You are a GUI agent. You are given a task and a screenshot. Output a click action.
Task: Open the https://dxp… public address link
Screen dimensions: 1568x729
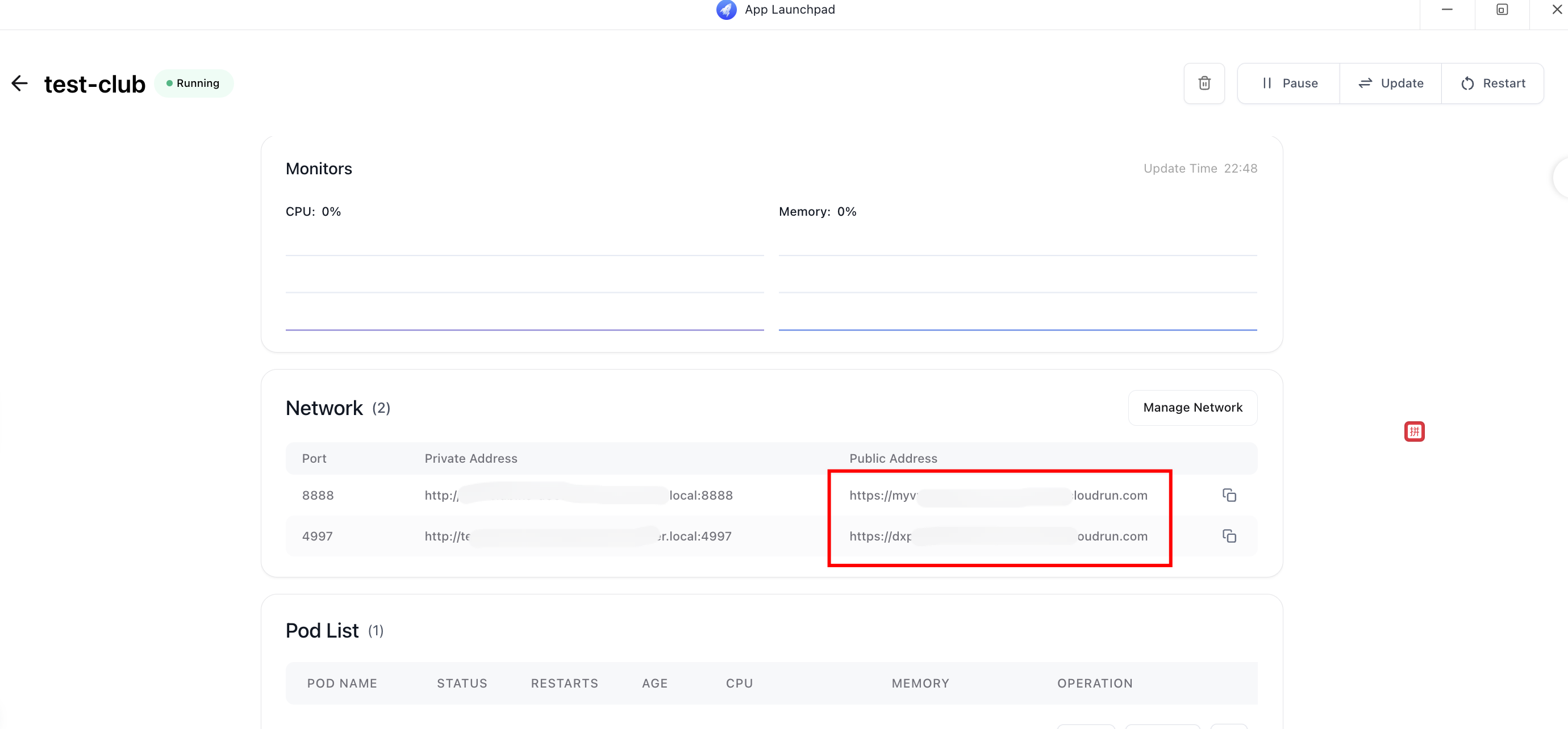(x=998, y=535)
